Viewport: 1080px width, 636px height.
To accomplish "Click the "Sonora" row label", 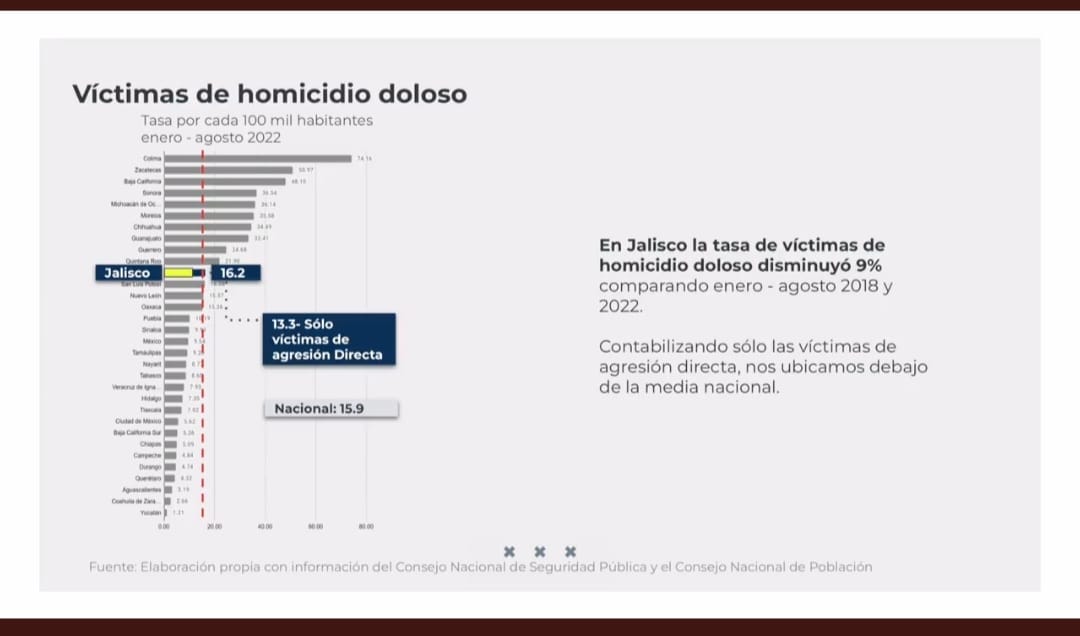I will click(x=152, y=193).
